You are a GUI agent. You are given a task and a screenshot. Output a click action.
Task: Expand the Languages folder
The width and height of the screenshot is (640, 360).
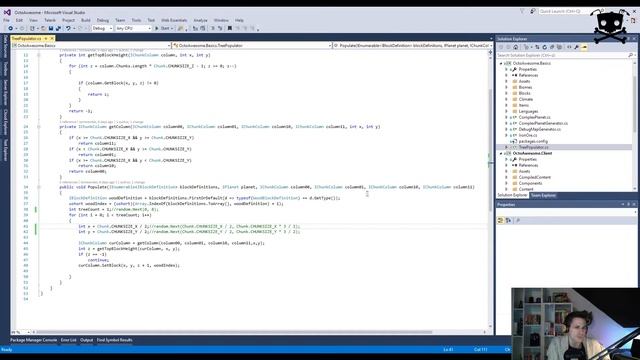coord(507,111)
